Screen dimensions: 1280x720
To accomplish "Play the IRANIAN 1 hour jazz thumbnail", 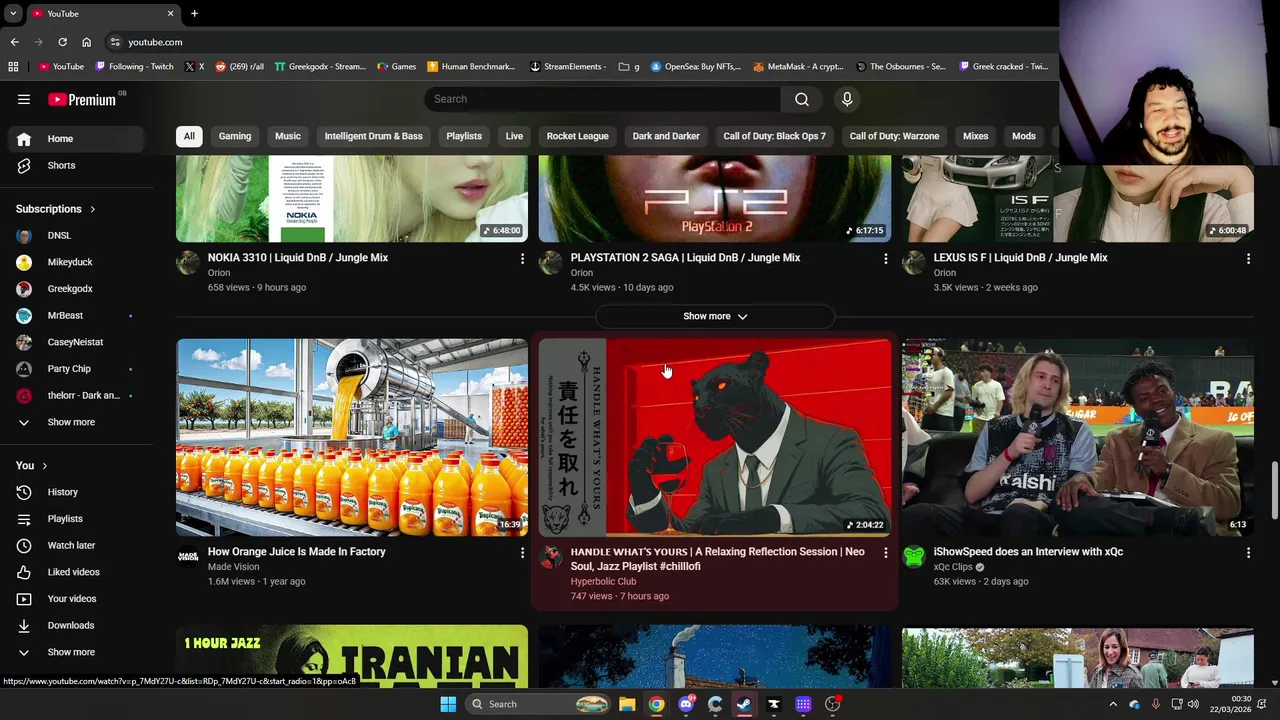I will 352,656.
